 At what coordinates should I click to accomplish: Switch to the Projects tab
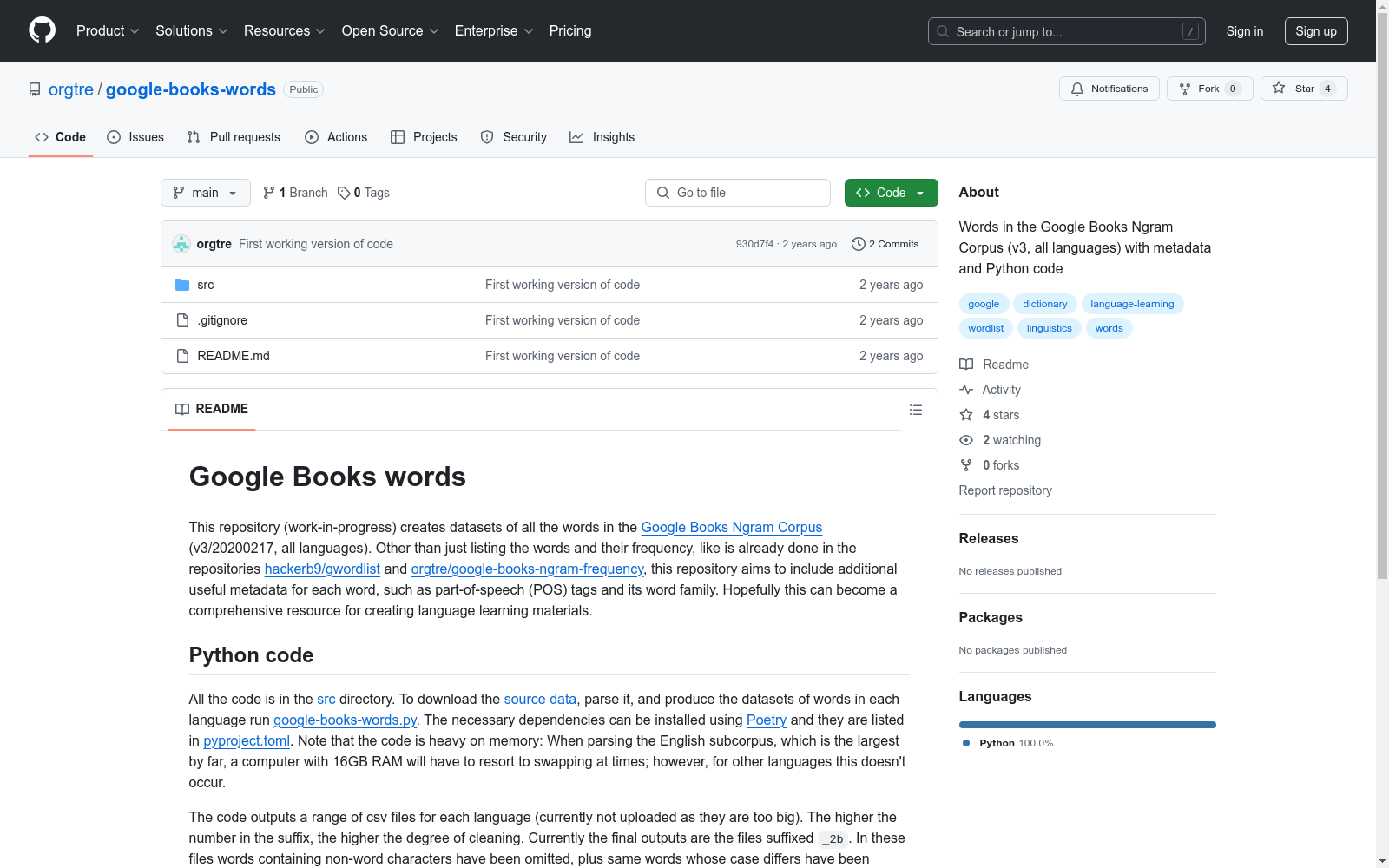[x=424, y=137]
